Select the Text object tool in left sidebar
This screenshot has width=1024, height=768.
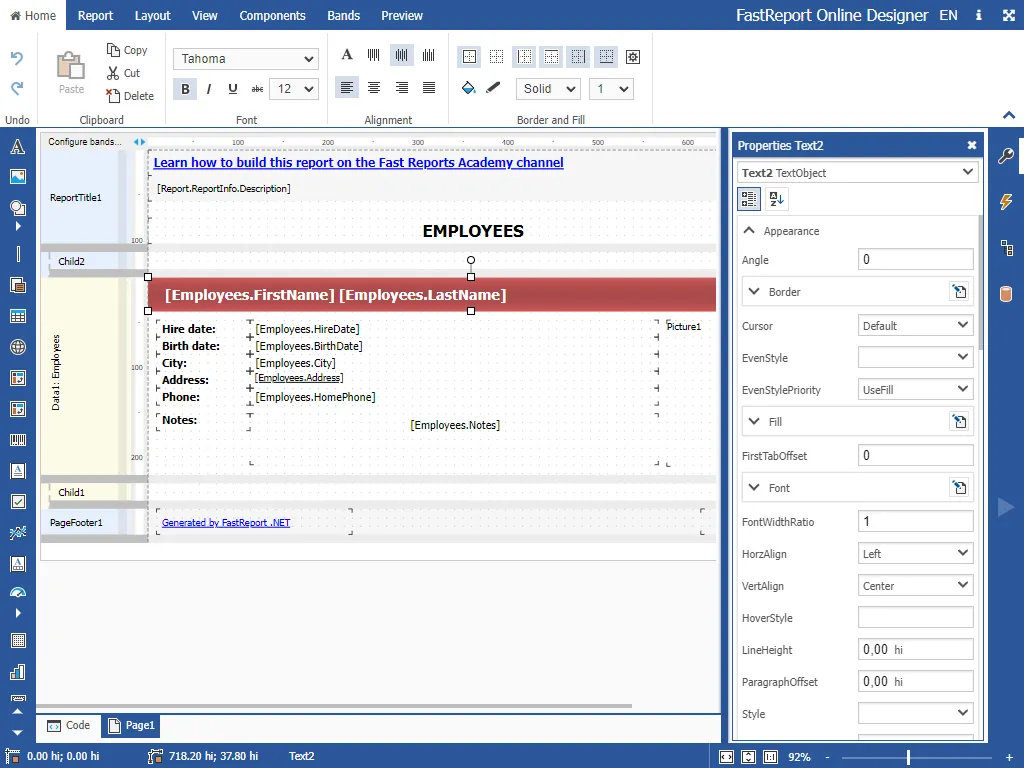tap(18, 146)
